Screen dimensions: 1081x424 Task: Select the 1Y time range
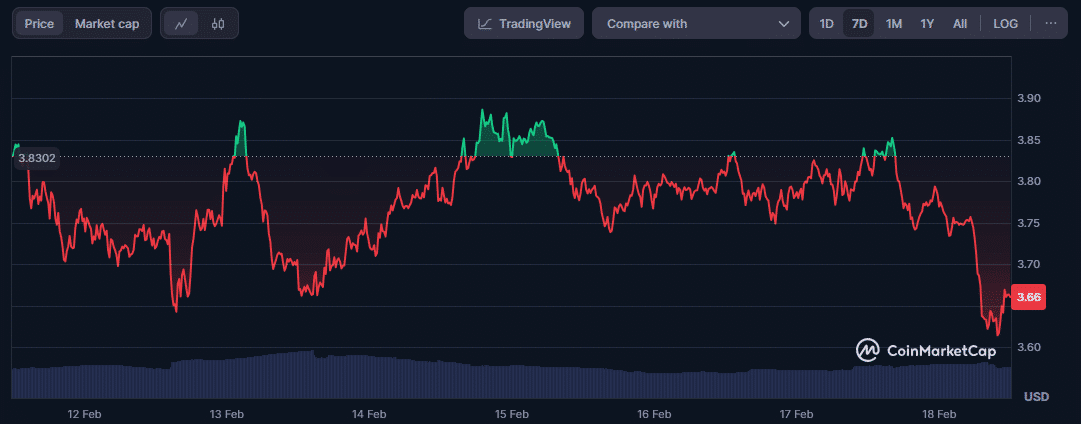tap(927, 24)
